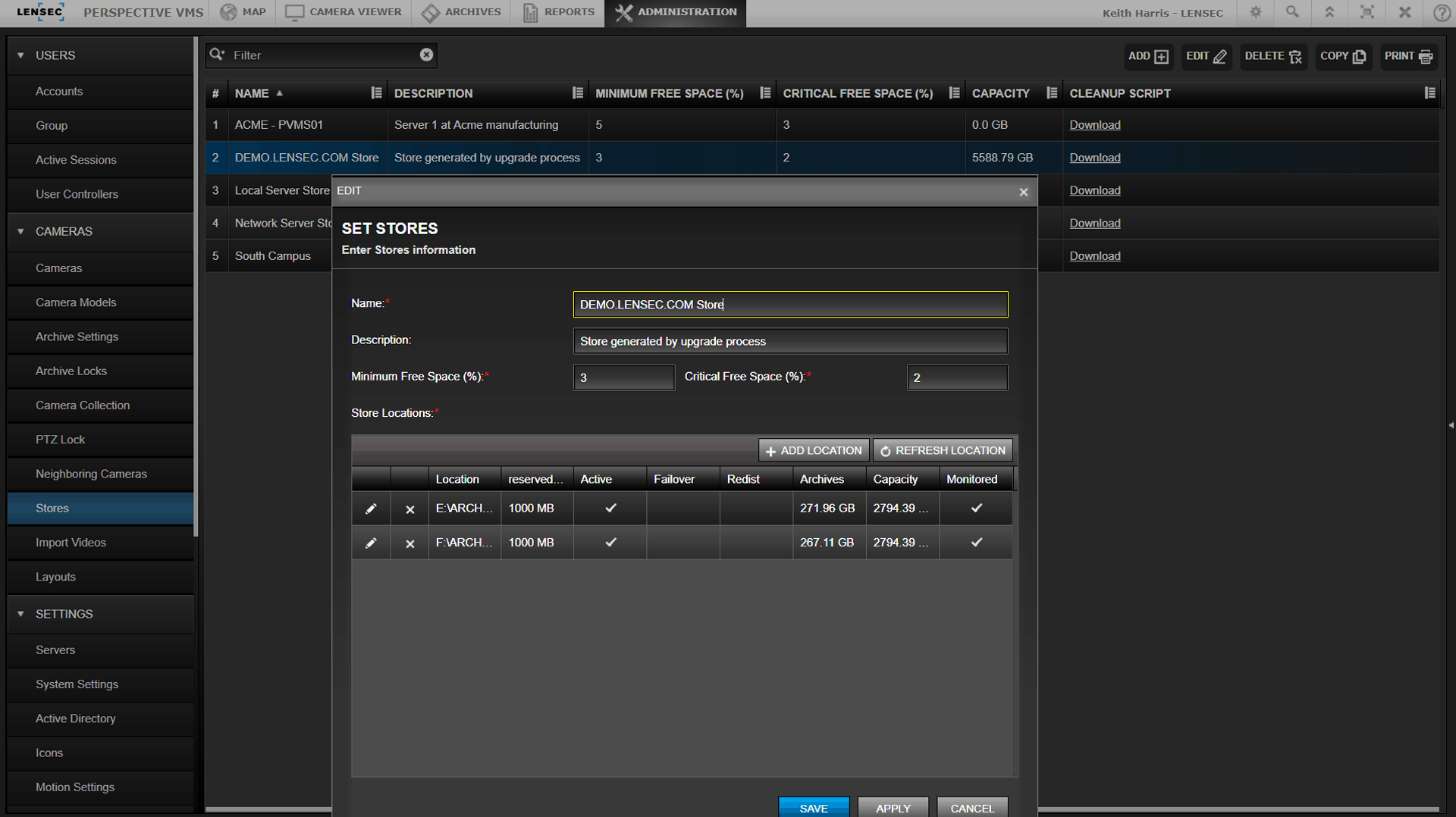This screenshot has width=1456, height=817.
Task: Click the fullscreen icon in top bar
Action: click(x=1367, y=12)
